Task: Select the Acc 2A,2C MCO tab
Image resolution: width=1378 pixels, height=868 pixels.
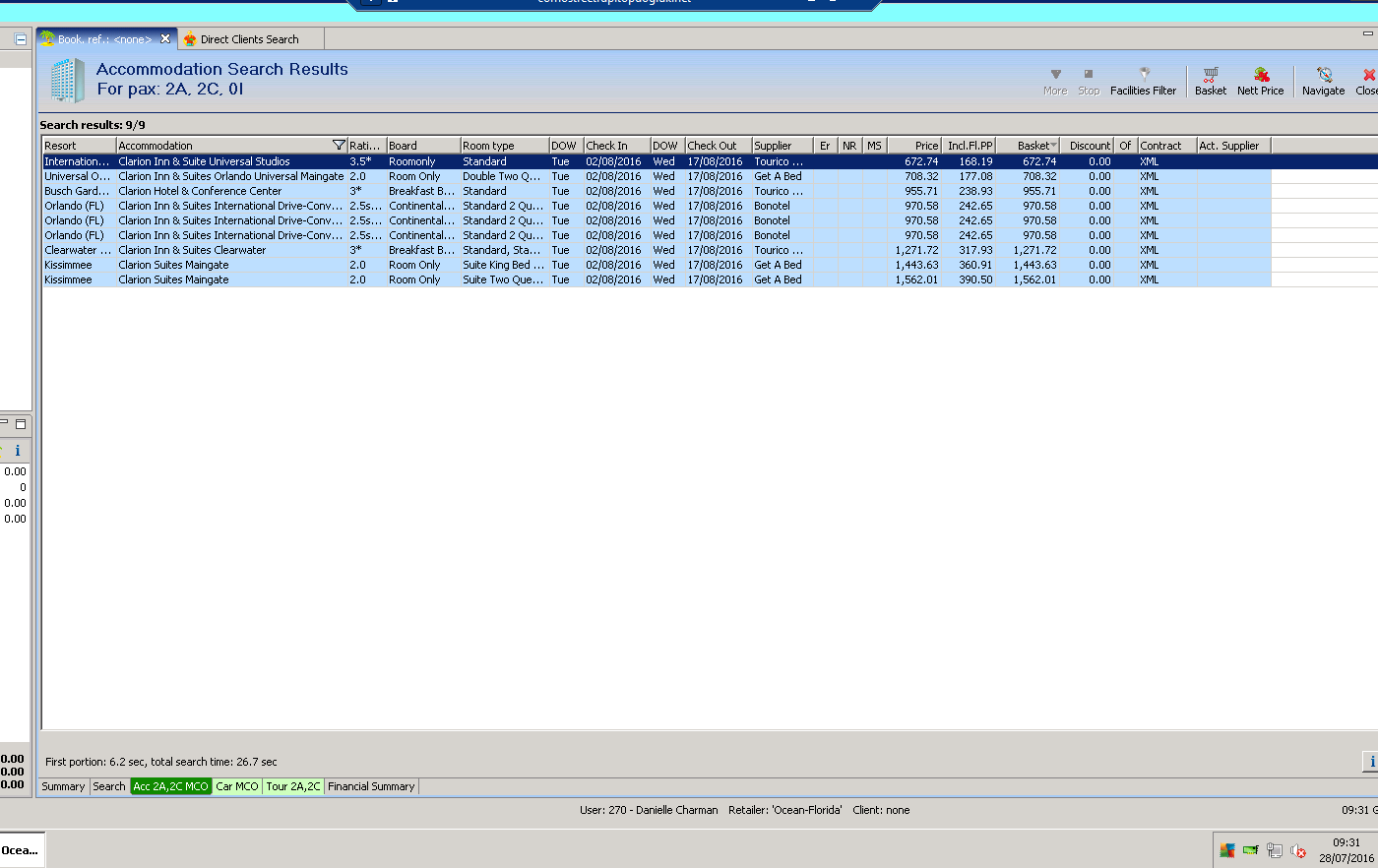Action: click(171, 786)
